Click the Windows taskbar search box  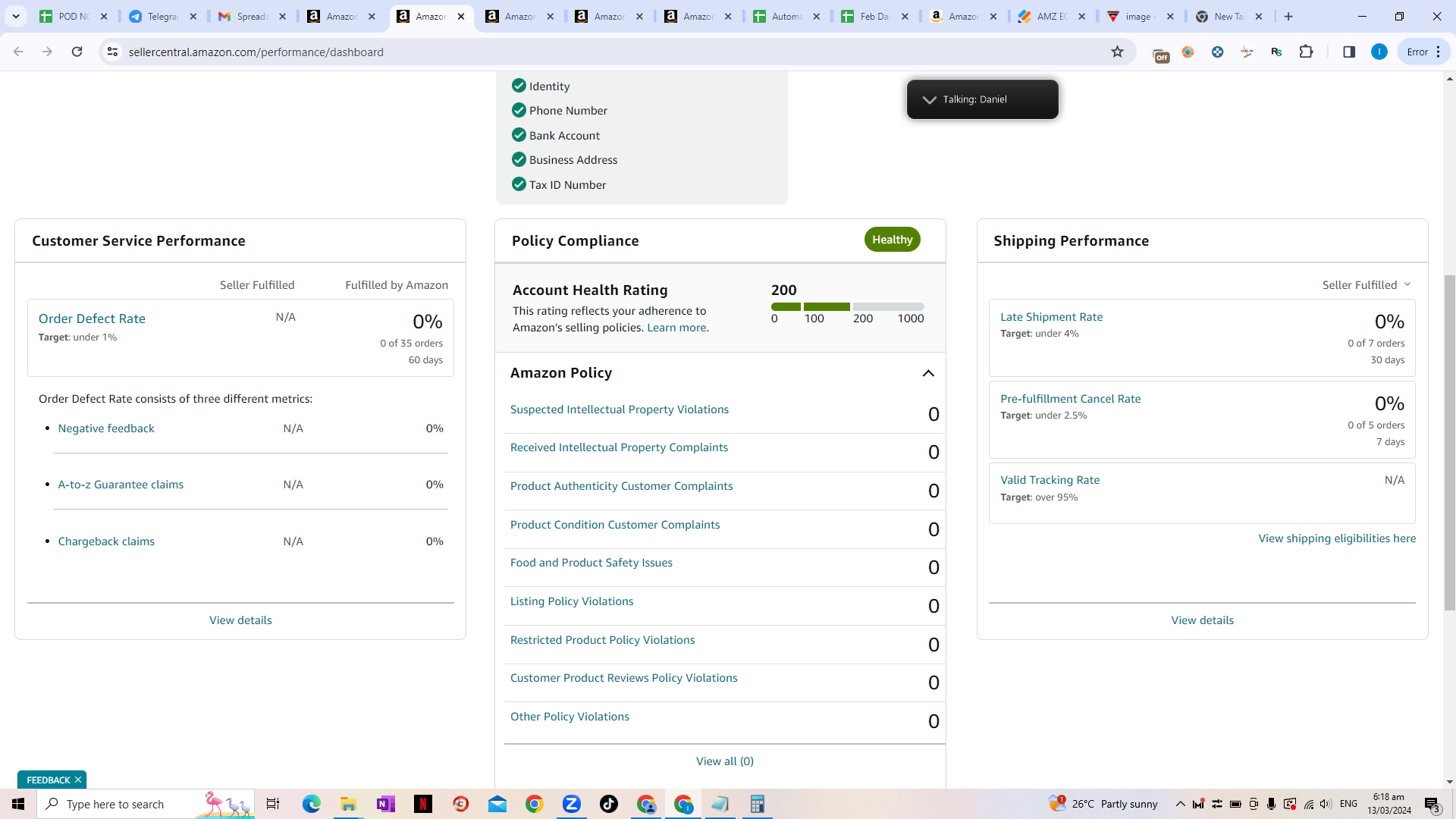146,804
